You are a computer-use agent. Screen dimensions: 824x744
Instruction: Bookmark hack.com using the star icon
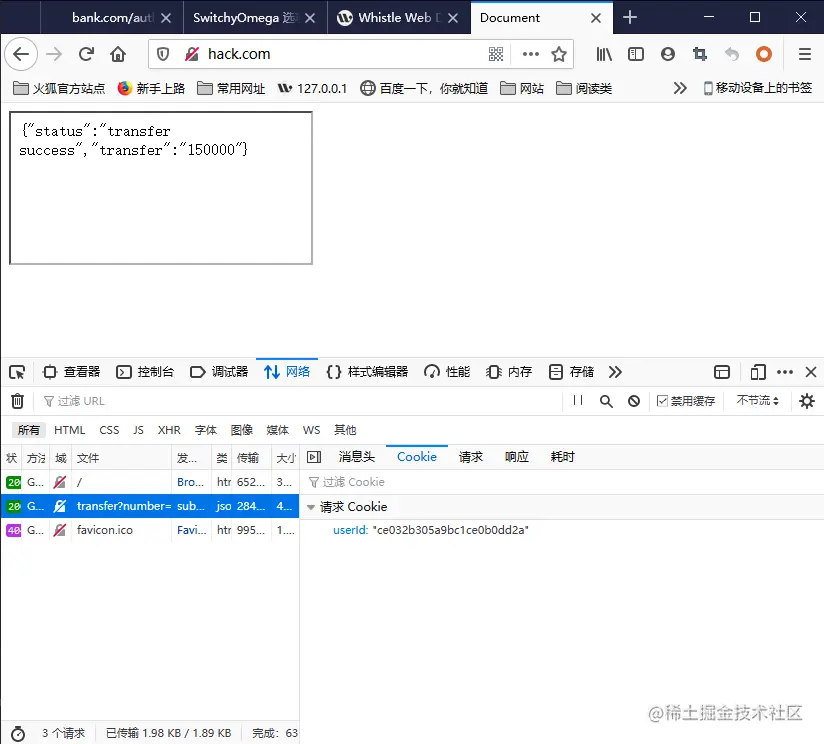point(559,54)
